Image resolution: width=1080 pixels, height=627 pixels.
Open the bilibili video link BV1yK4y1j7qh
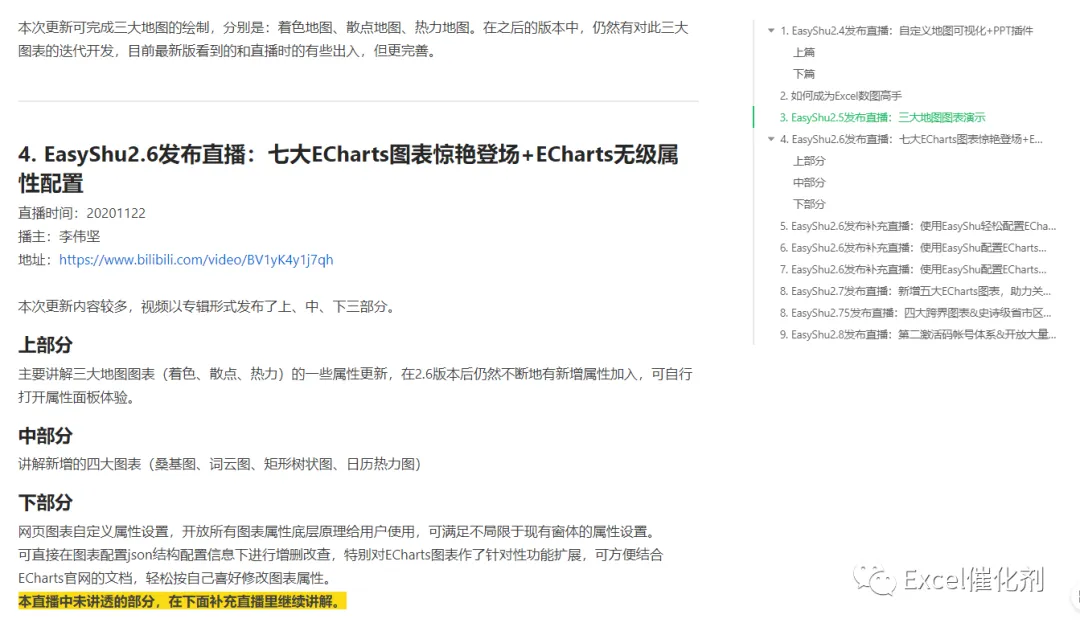196,260
